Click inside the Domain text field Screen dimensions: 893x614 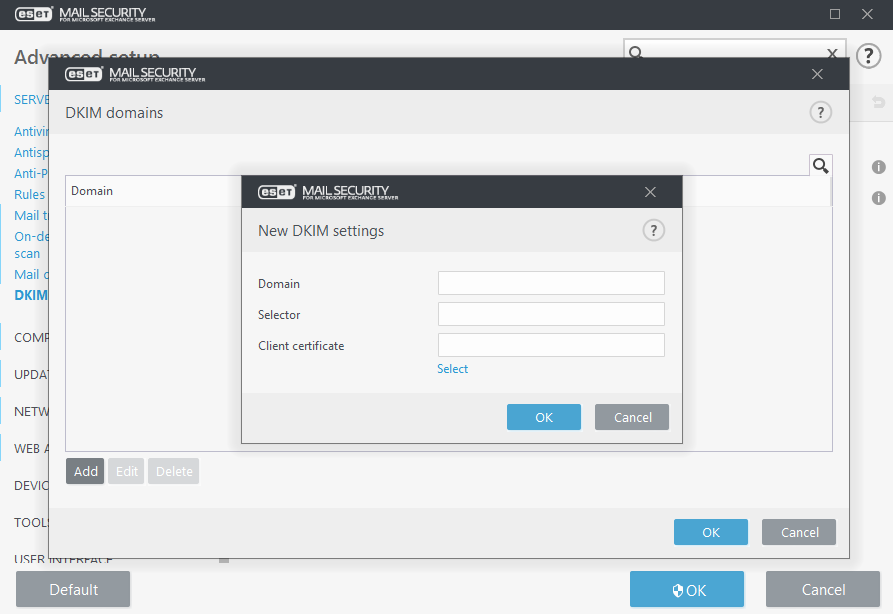tap(550, 283)
